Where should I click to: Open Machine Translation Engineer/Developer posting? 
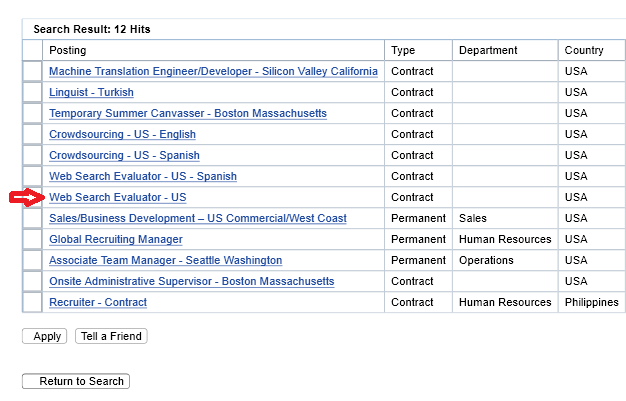(213, 72)
